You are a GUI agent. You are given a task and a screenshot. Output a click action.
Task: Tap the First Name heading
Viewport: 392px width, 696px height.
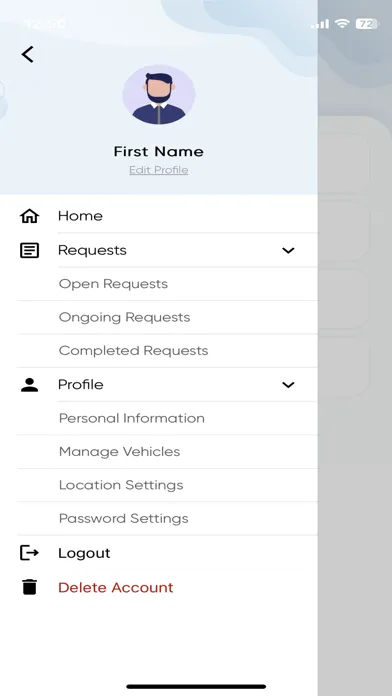click(x=158, y=151)
